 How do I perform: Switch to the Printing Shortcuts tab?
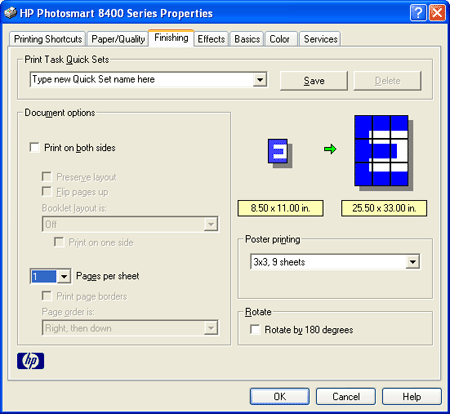48,39
